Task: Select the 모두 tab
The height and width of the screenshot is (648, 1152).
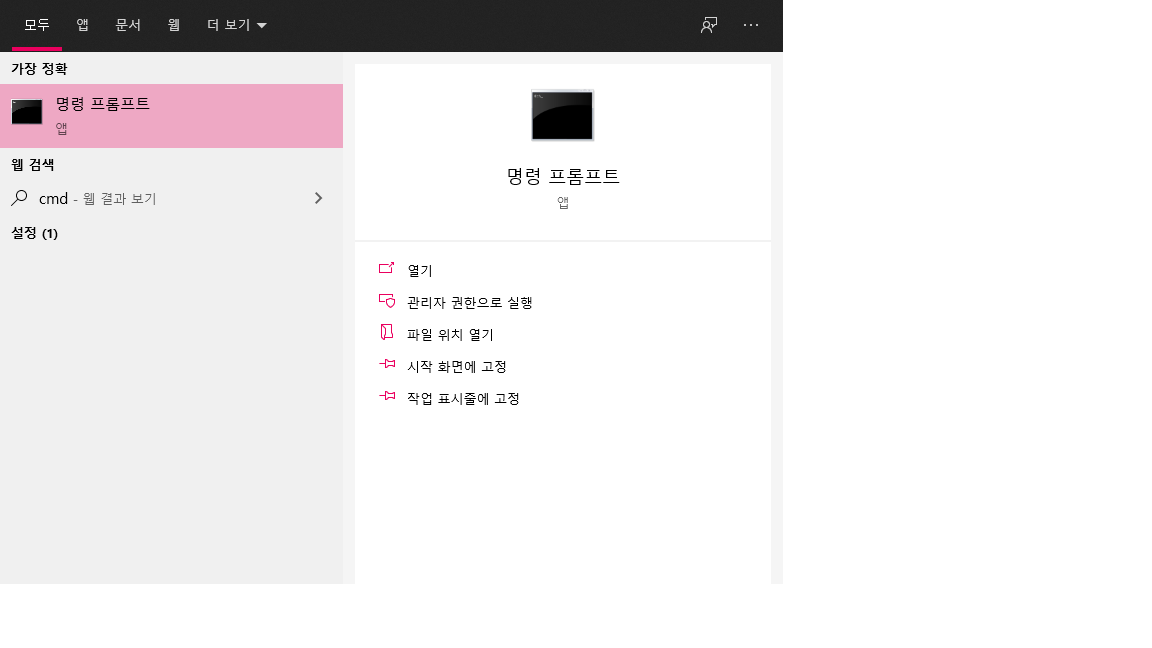Action: (37, 25)
